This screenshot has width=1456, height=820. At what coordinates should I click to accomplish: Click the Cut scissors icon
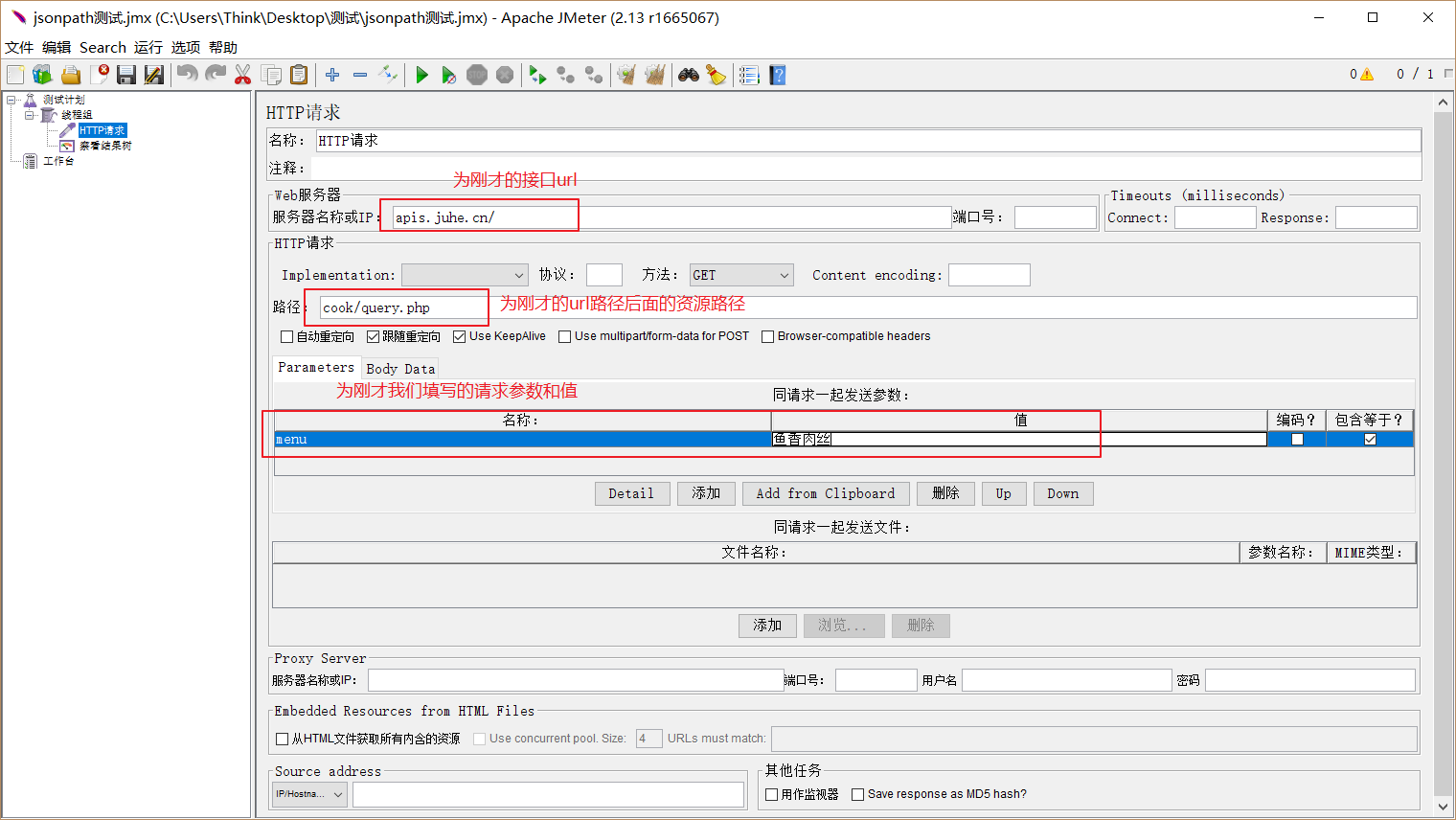click(x=243, y=75)
